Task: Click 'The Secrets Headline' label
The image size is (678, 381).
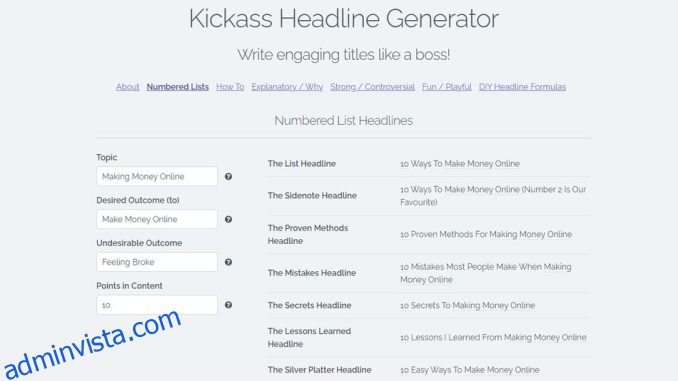Action: click(309, 305)
